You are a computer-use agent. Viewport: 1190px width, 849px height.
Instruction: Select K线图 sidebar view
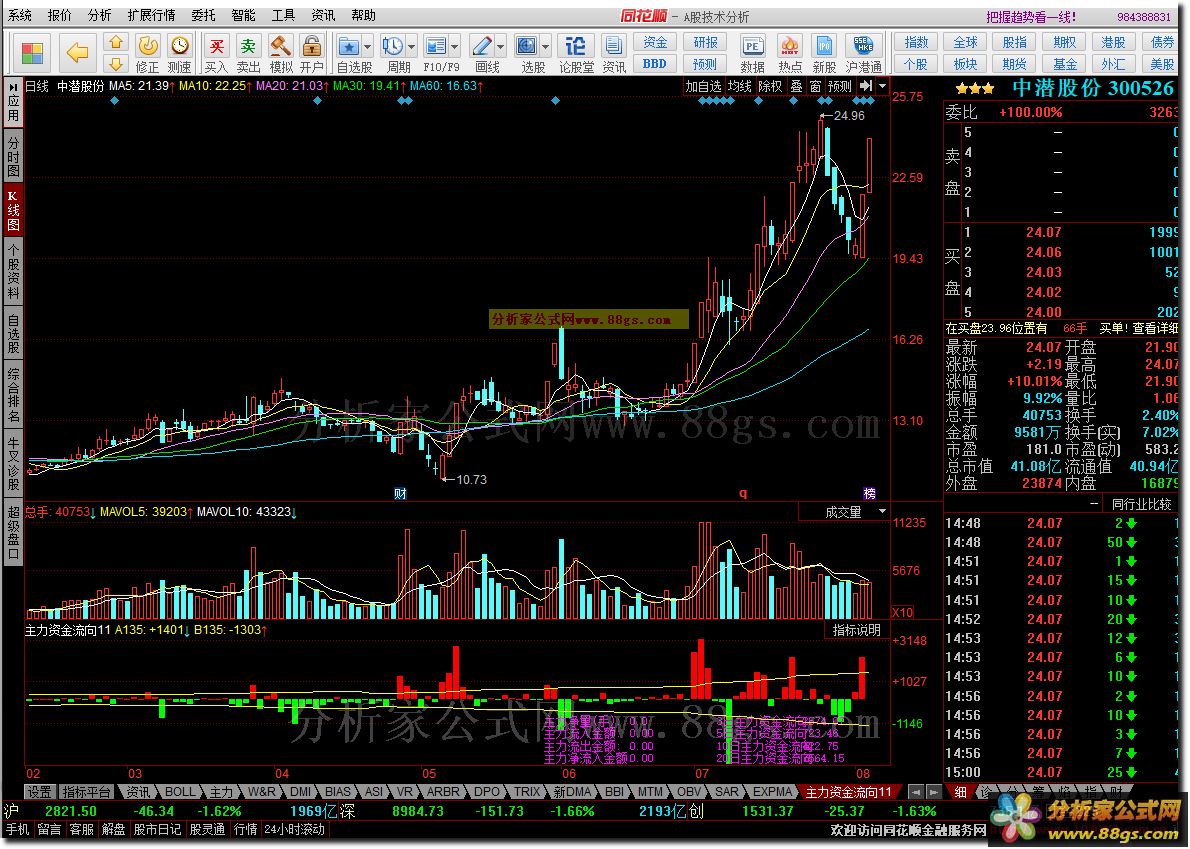[14, 209]
